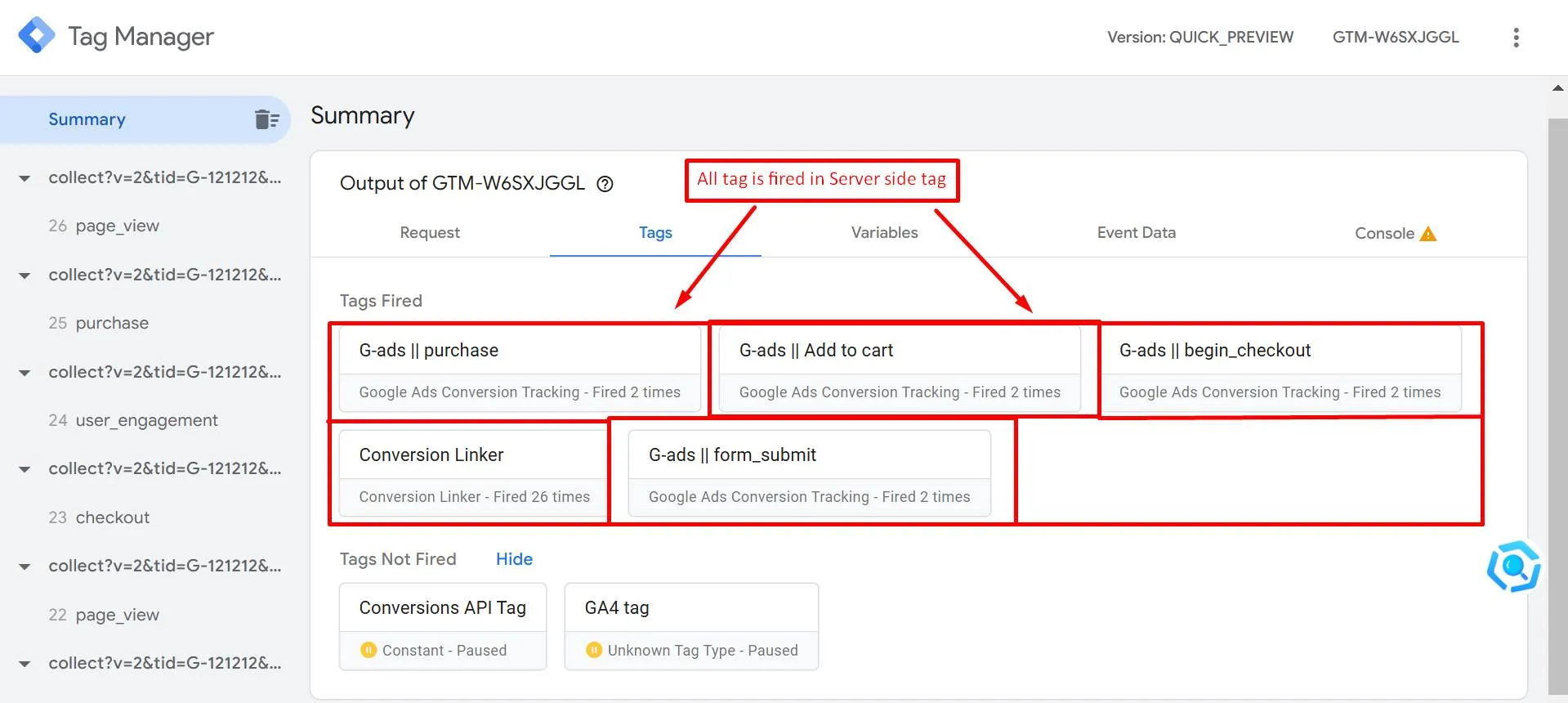Collapse the collect request above 25 purchase

[25, 275]
